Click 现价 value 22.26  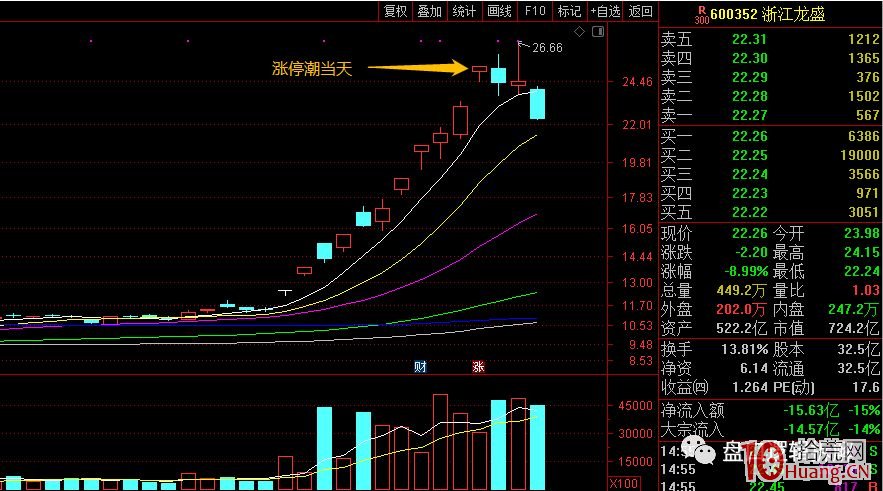point(749,233)
